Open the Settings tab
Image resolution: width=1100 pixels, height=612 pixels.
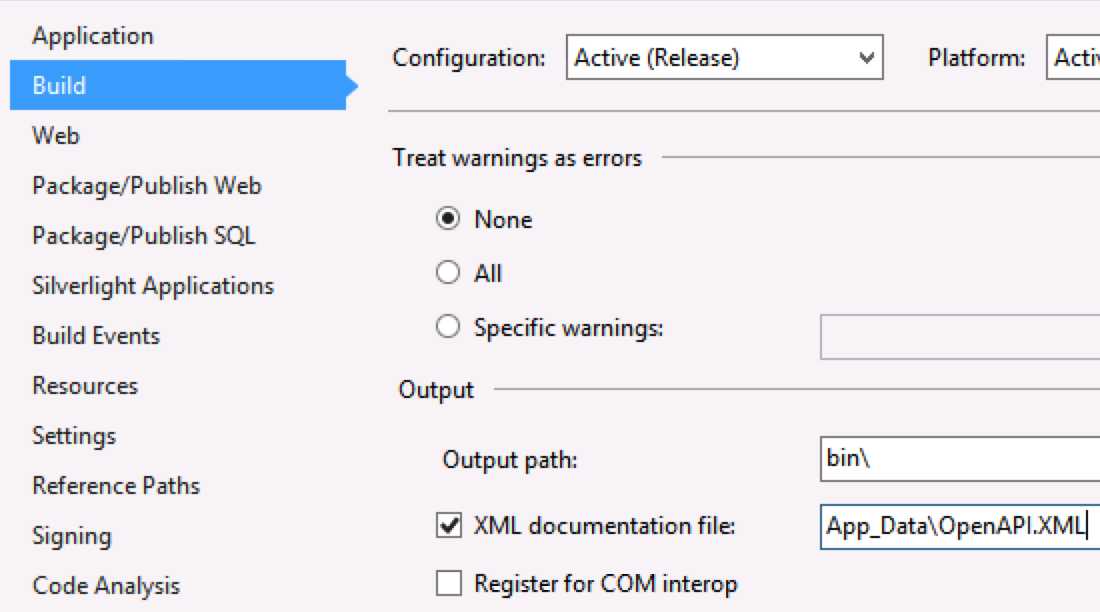(74, 436)
